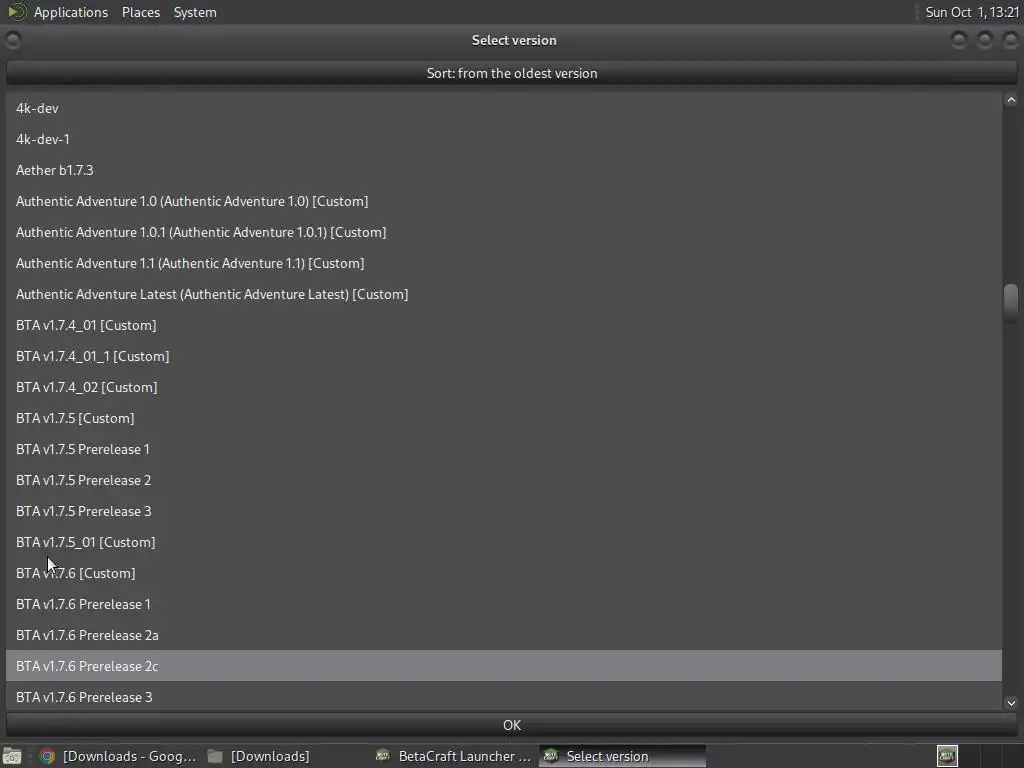Click the Applications menu logo icon
The width and height of the screenshot is (1024, 768).
point(16,12)
